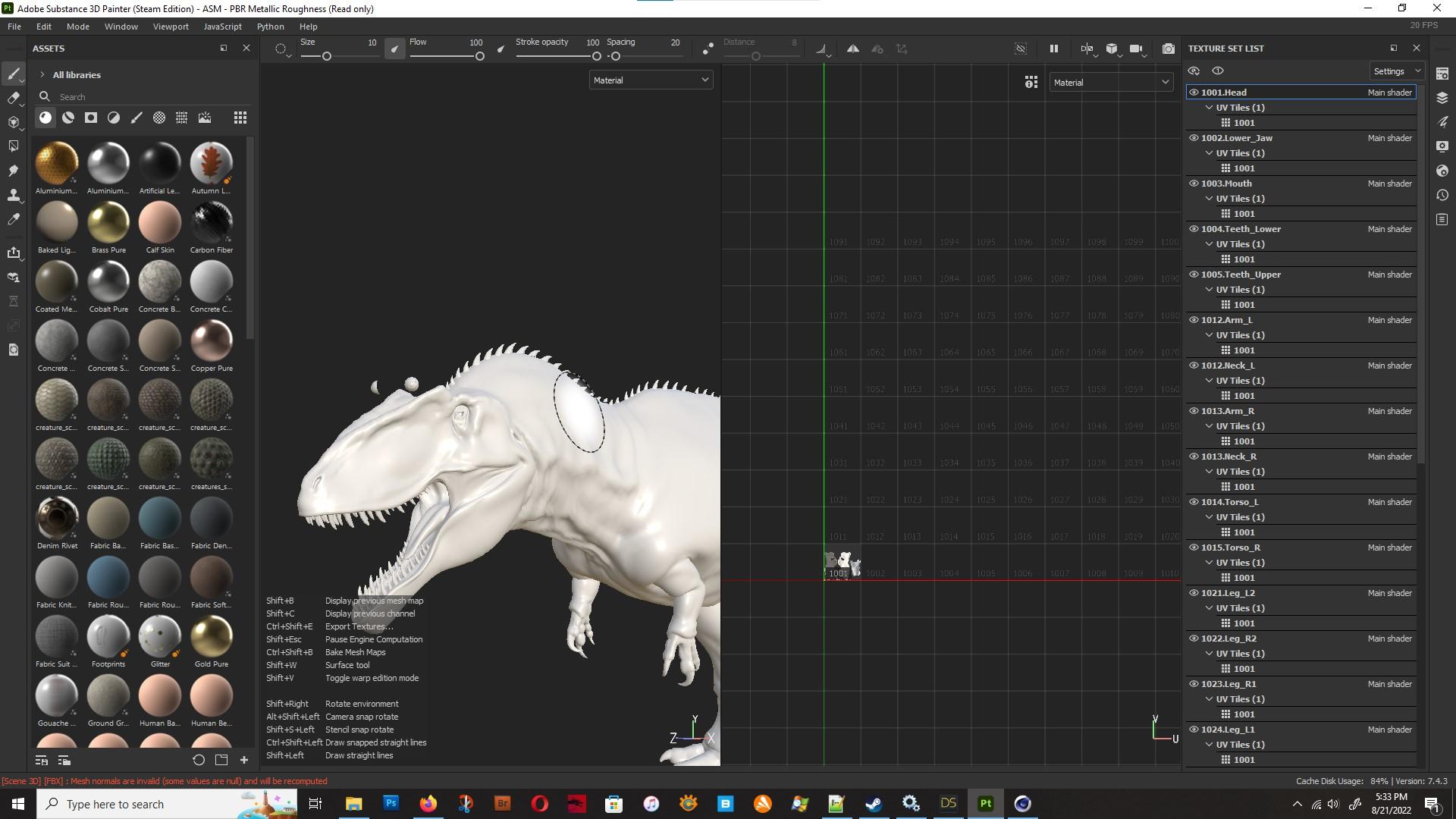
Task: Select the Gold Pure material thumbnail
Action: point(211,635)
